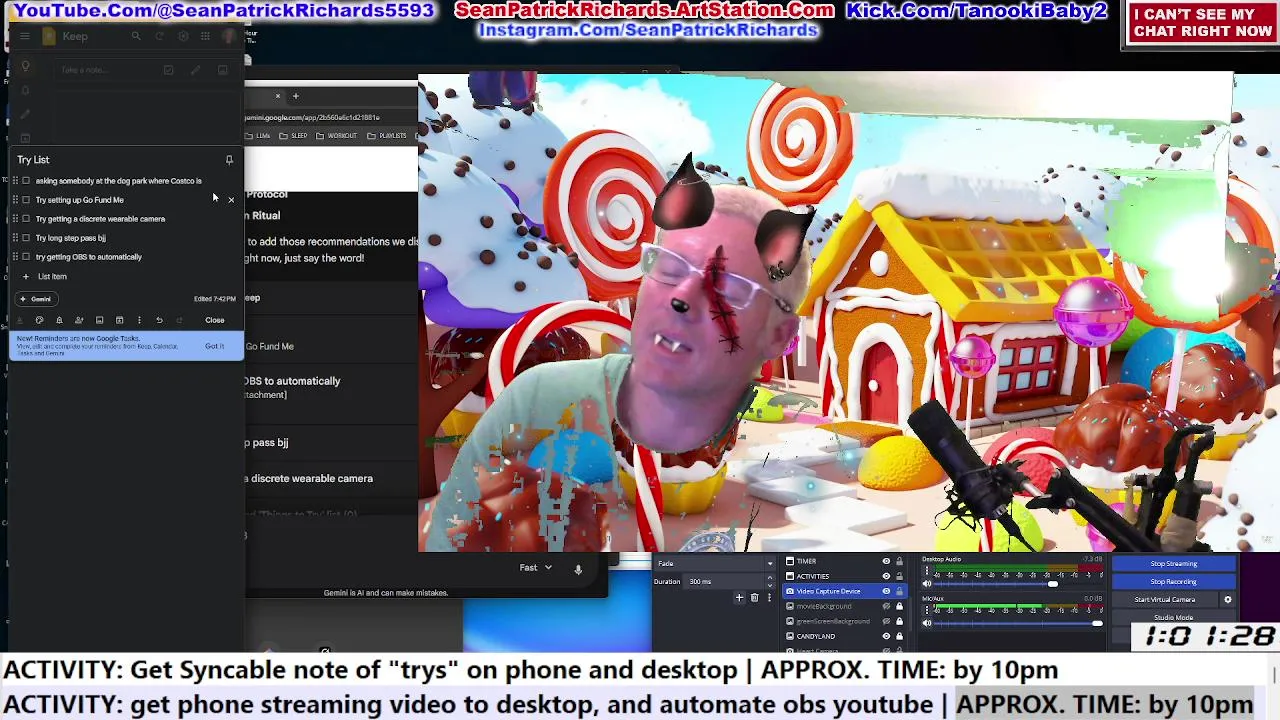Add a collaborator to the Try List note
This screenshot has height=720, width=1280.
tap(79, 320)
